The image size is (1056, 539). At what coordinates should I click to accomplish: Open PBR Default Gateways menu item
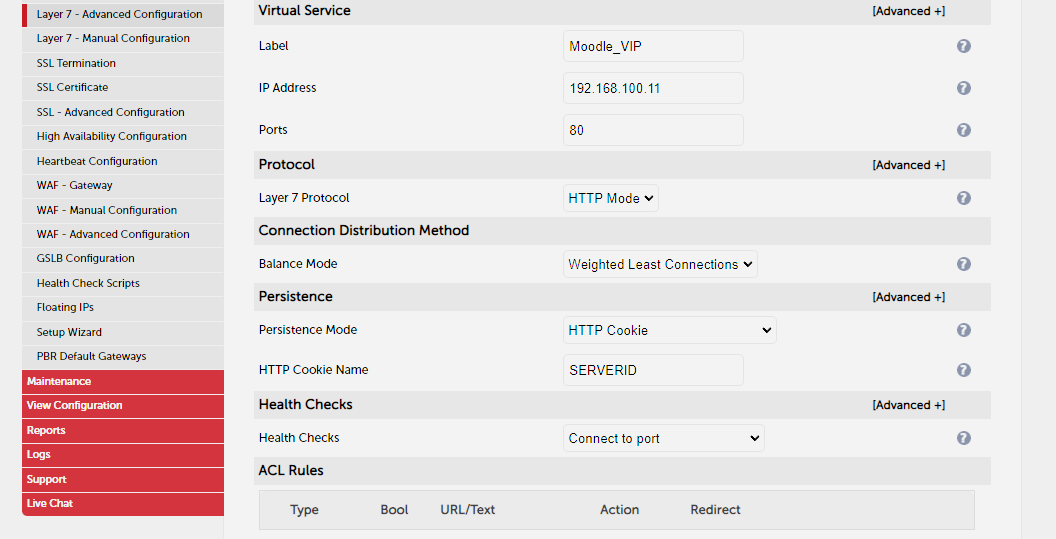(123, 356)
